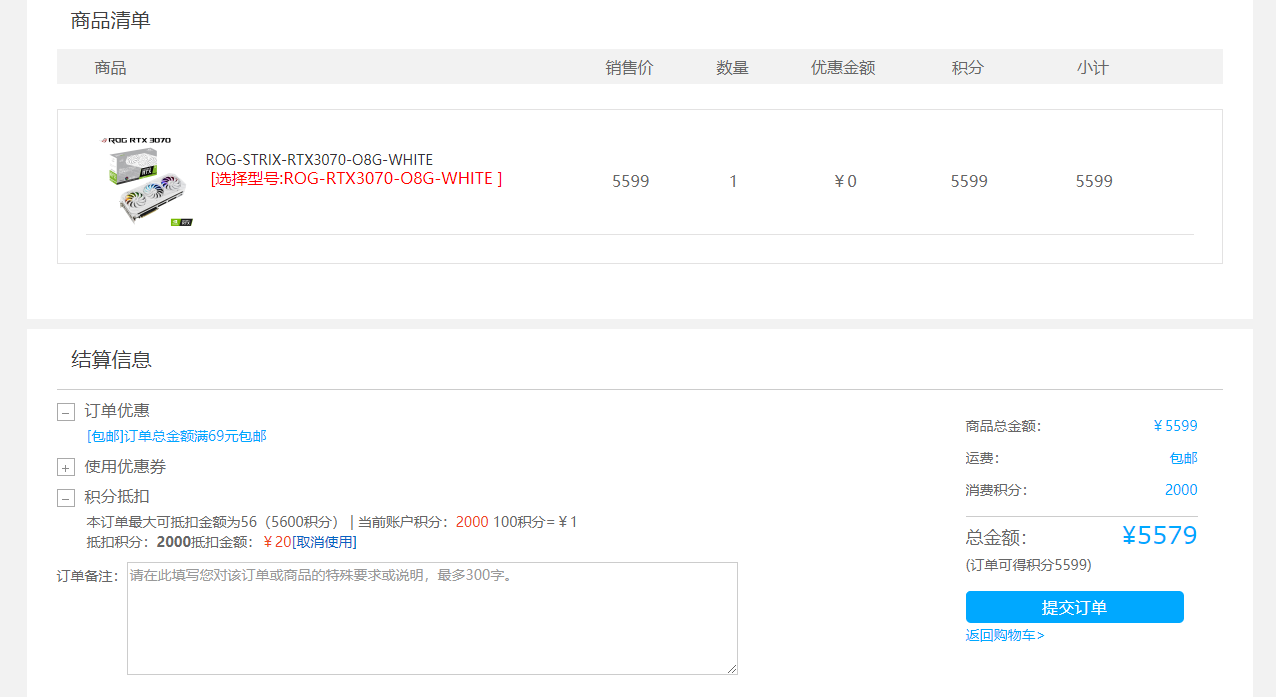Select the quantity value 1
The image size is (1276, 697).
click(x=733, y=181)
